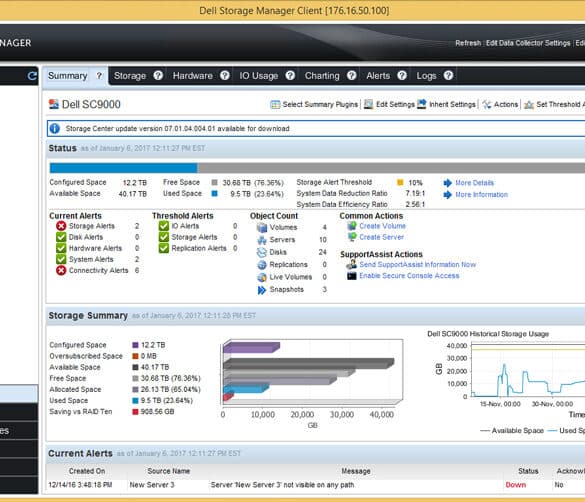
Task: Click the green Hardware Alerts check icon
Action: pos(61,248)
